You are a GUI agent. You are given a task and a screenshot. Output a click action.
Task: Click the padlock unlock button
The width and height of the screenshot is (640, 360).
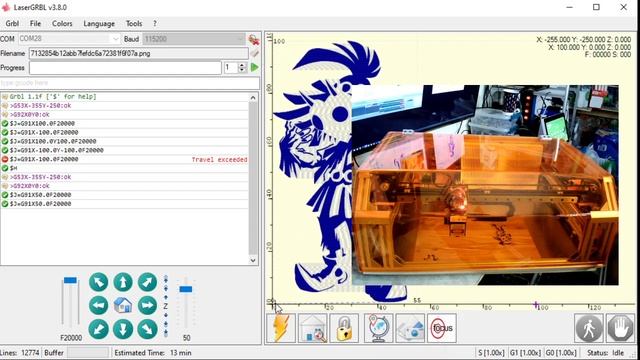pos(344,328)
